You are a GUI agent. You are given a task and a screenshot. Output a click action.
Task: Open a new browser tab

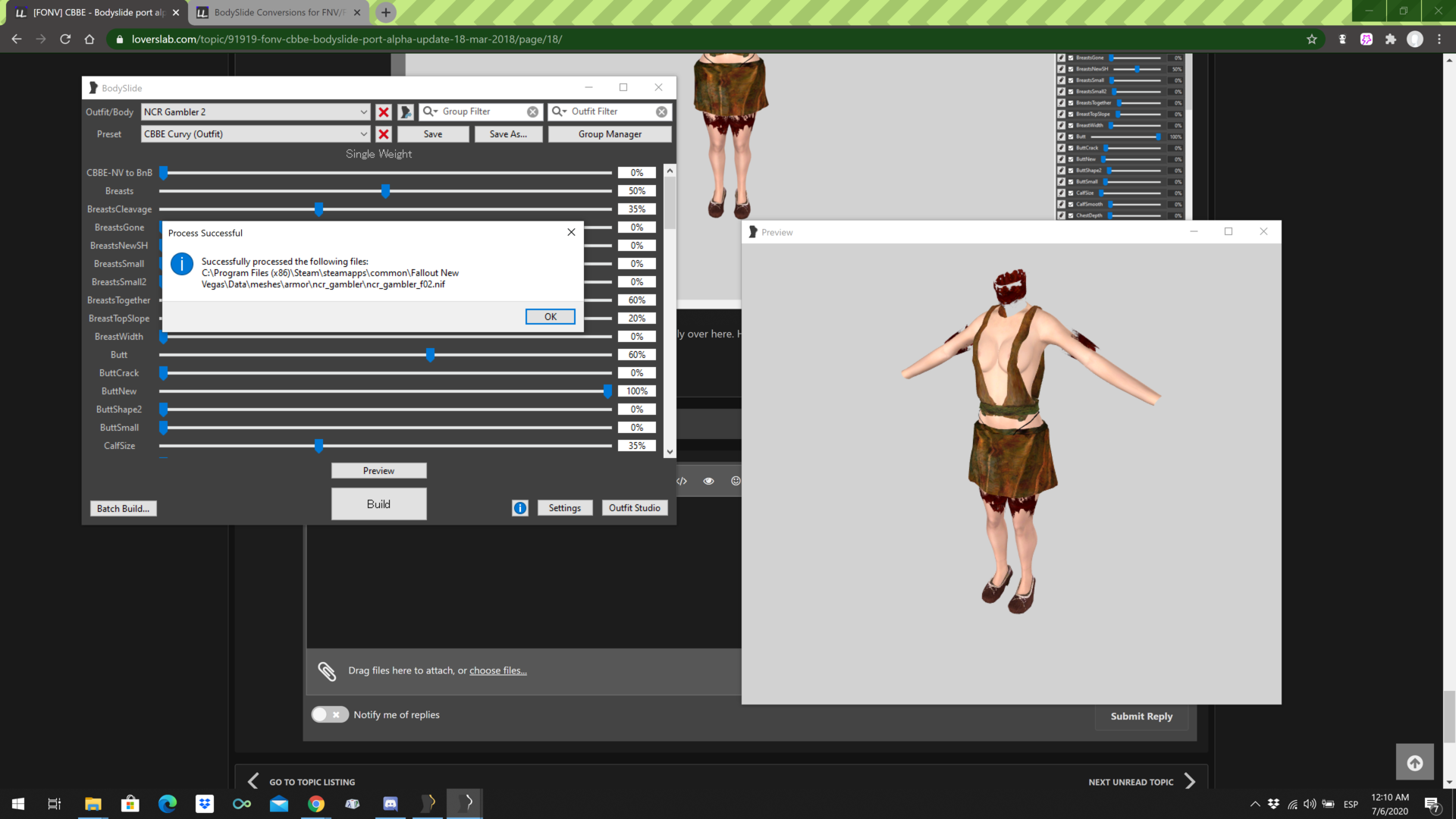point(386,13)
